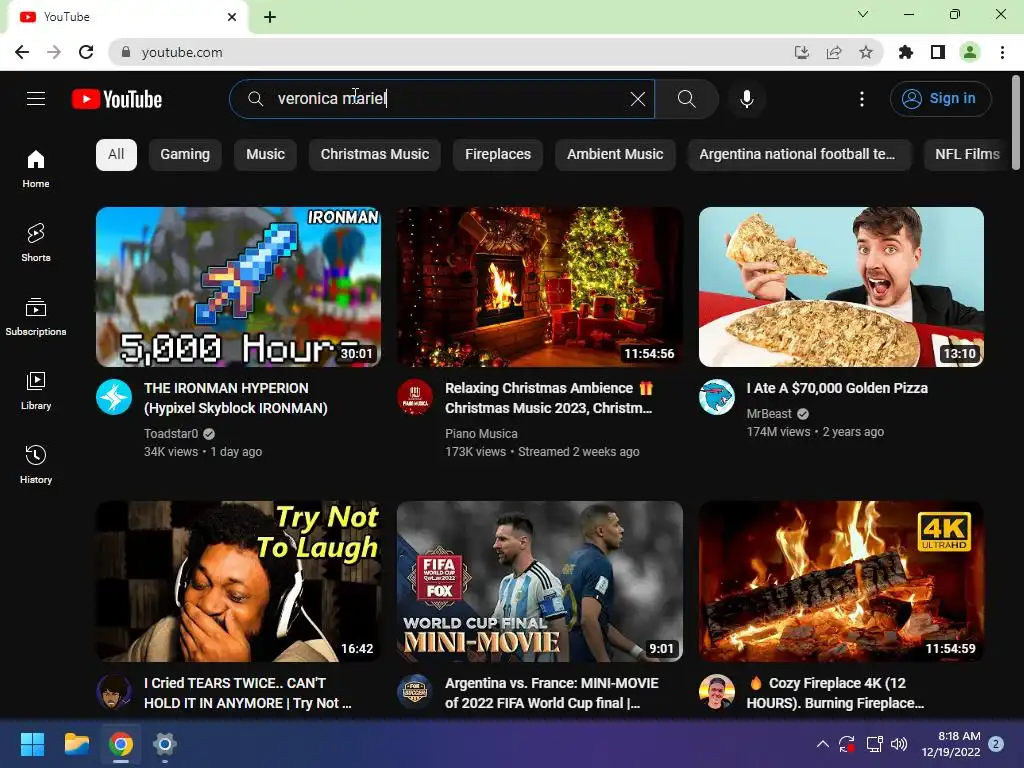The height and width of the screenshot is (768, 1024).
Task: Open Settings from taskbar
Action: (x=165, y=744)
